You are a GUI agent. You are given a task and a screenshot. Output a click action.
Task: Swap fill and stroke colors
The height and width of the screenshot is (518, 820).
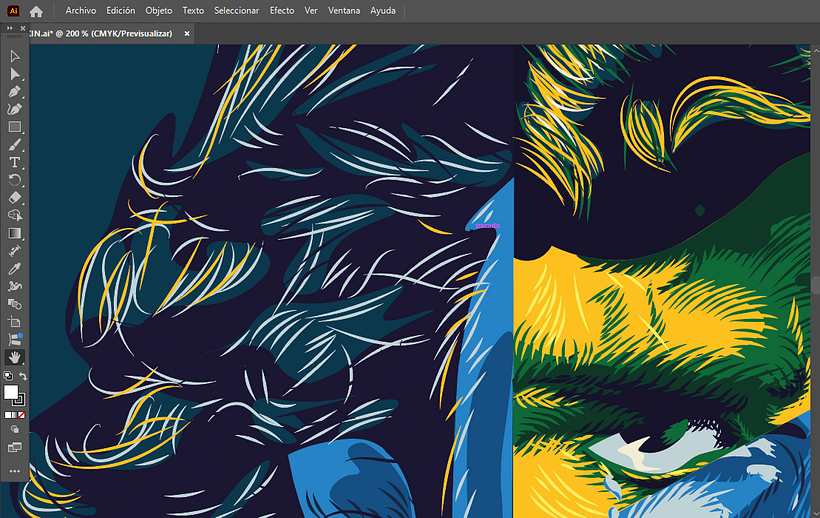(23, 376)
